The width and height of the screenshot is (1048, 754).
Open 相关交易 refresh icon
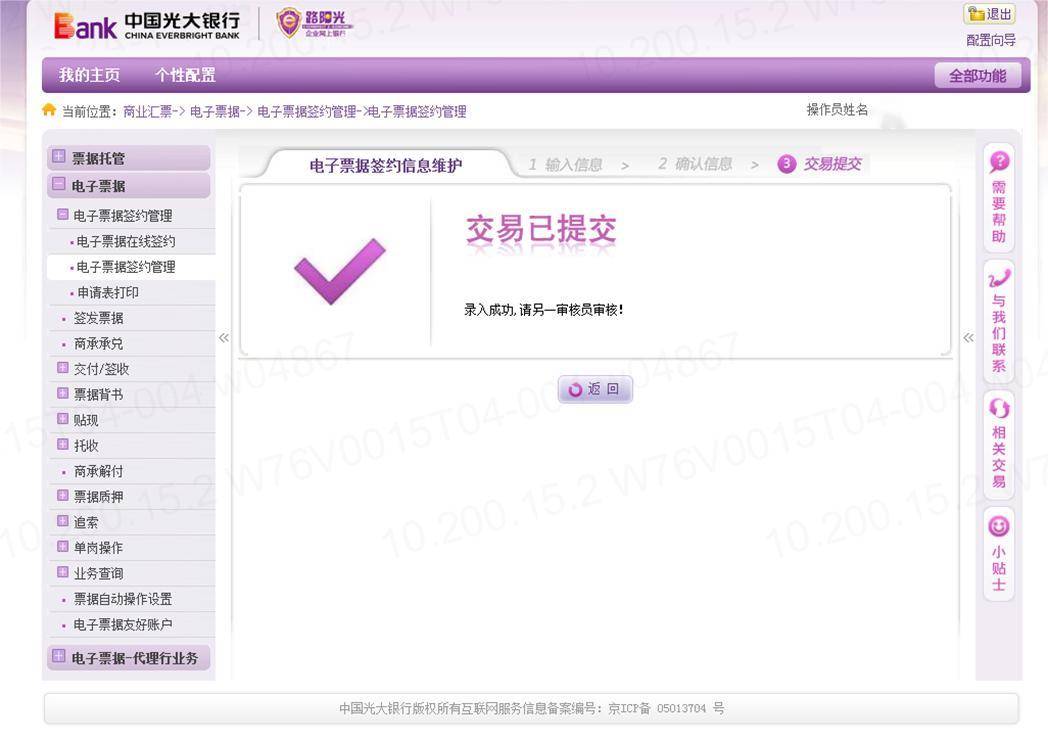pyautogui.click(x=999, y=408)
